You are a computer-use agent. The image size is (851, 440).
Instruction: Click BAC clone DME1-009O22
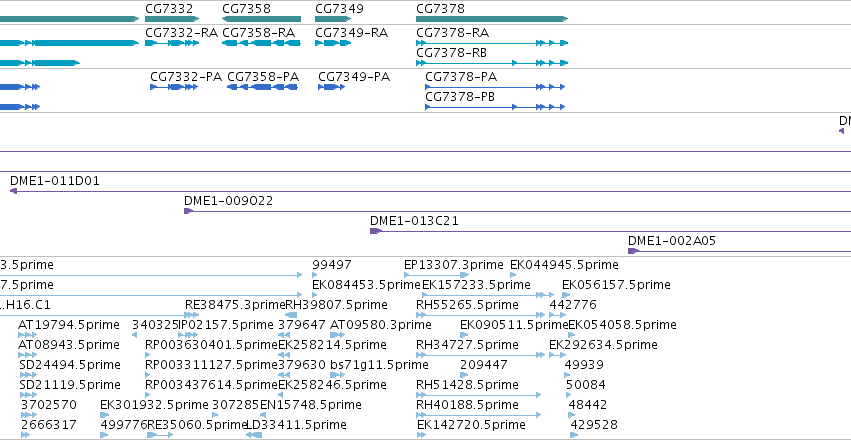[228, 201]
